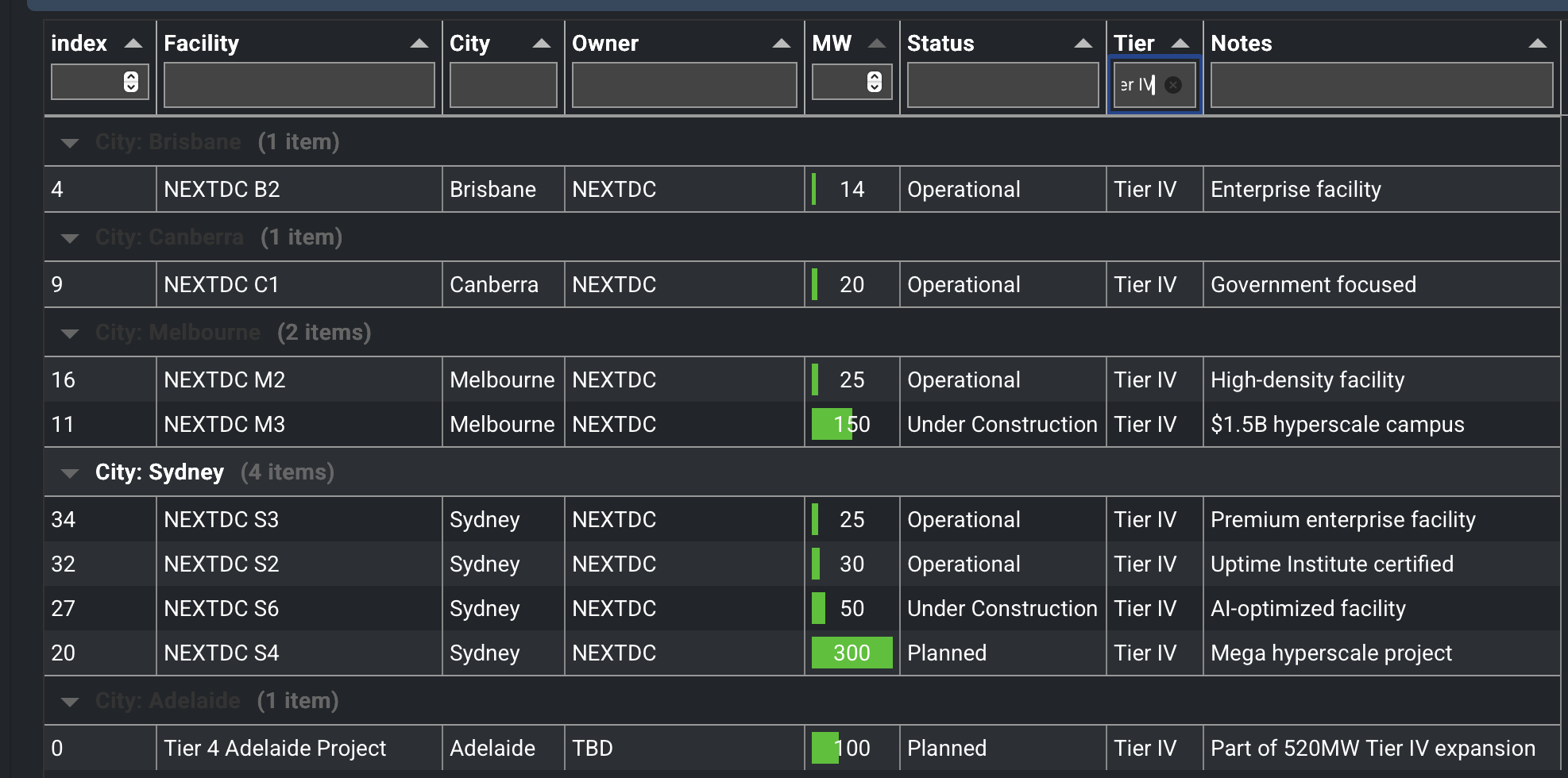Sort the City column using its arrow
The image size is (1568, 778).
point(541,44)
